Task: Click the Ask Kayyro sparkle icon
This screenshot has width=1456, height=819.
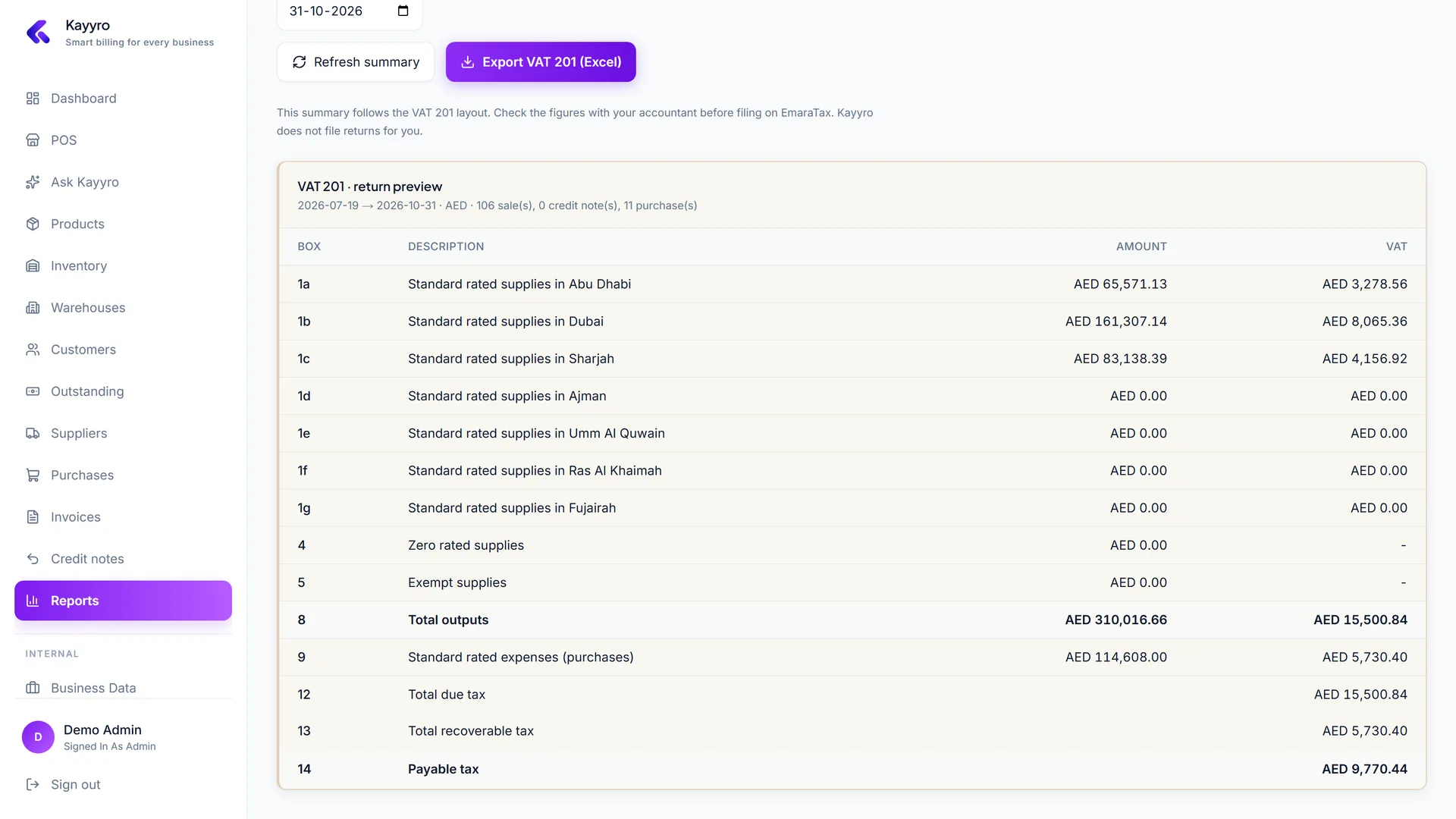Action: (33, 182)
